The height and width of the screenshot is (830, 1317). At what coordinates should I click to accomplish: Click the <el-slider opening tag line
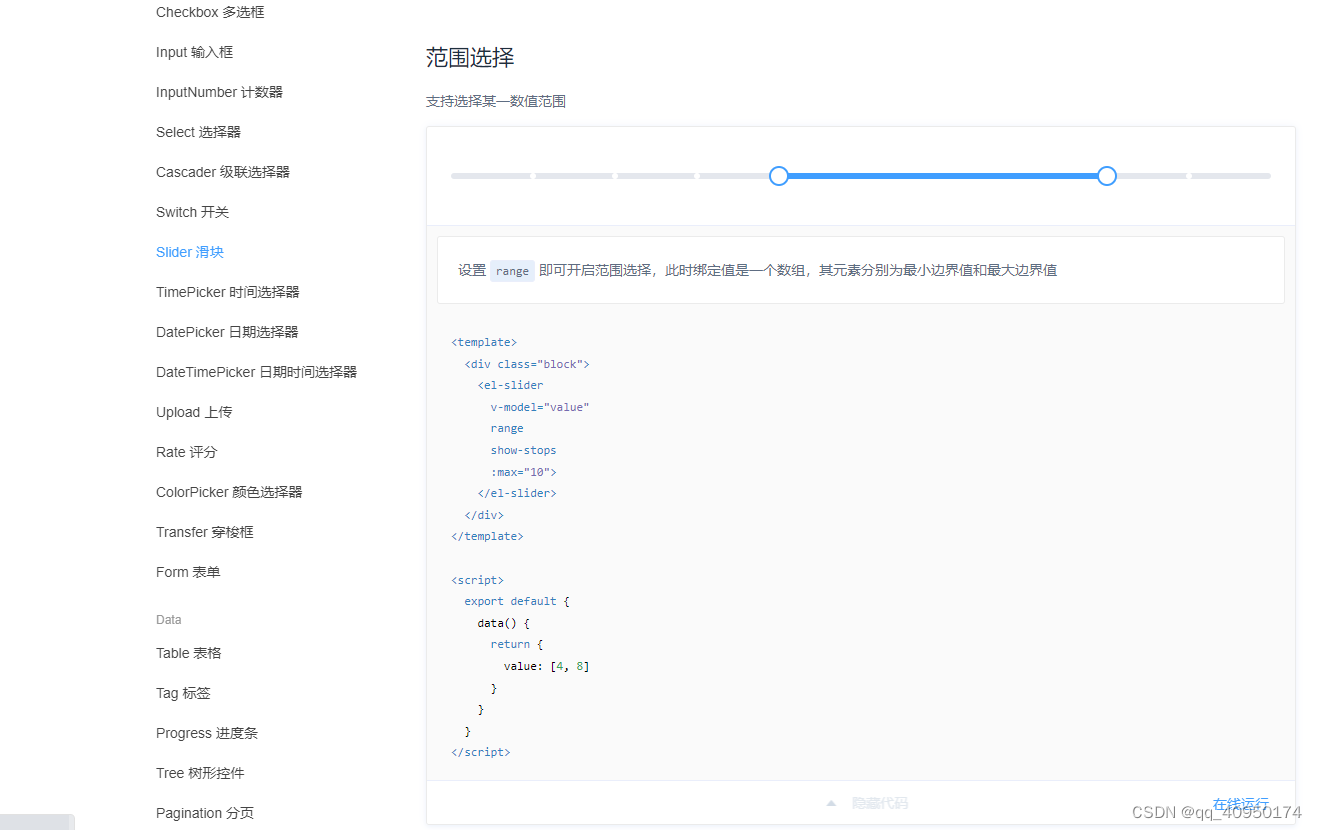[511, 385]
